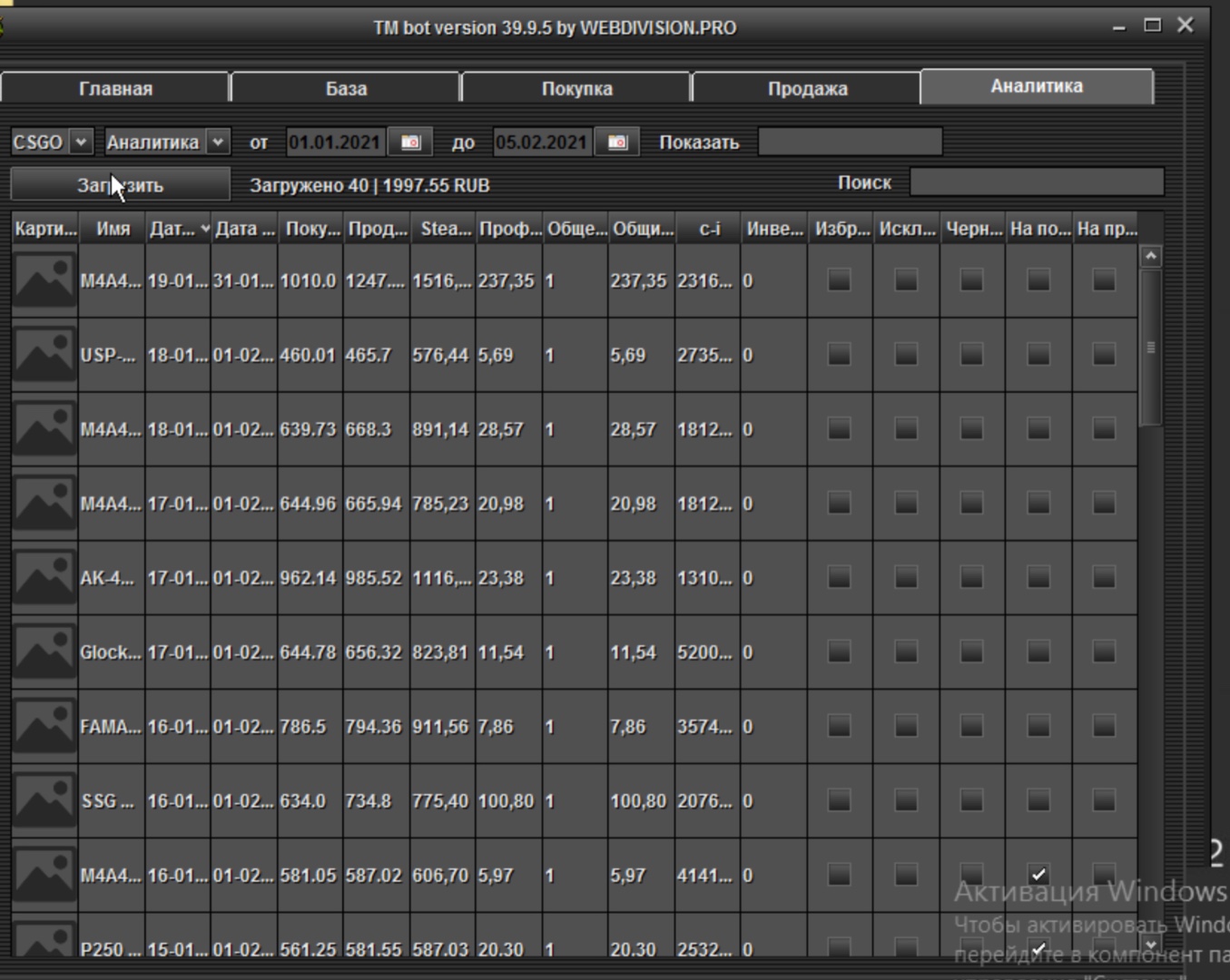Uncheck the На по... checkbox in 581.05 row

pos(1038,875)
